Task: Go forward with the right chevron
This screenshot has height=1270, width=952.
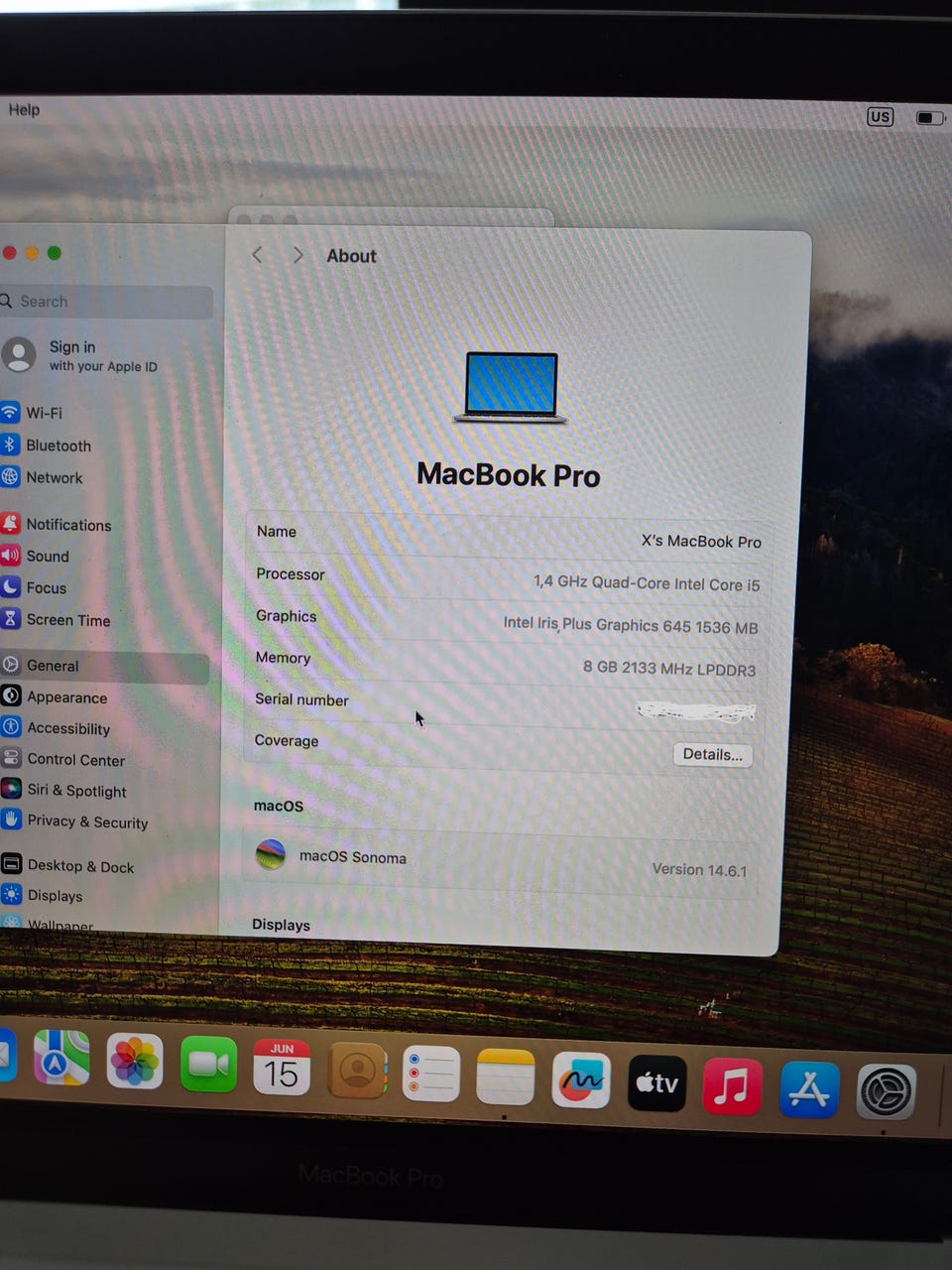Action: (x=297, y=255)
